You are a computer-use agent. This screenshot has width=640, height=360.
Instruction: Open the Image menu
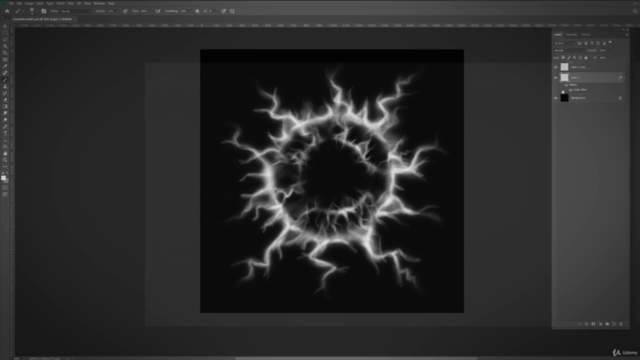click(29, 3)
